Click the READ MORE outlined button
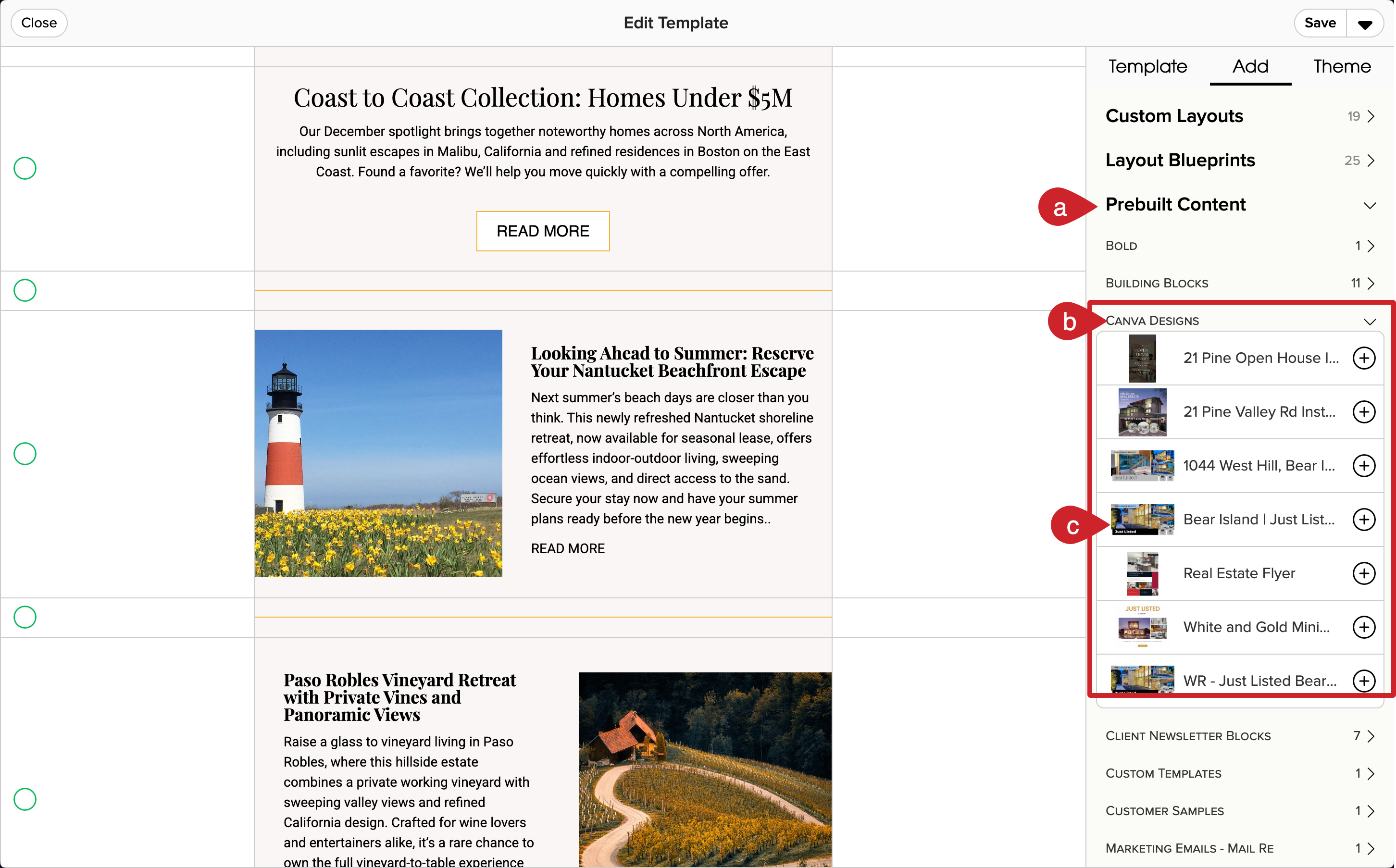 click(x=542, y=231)
